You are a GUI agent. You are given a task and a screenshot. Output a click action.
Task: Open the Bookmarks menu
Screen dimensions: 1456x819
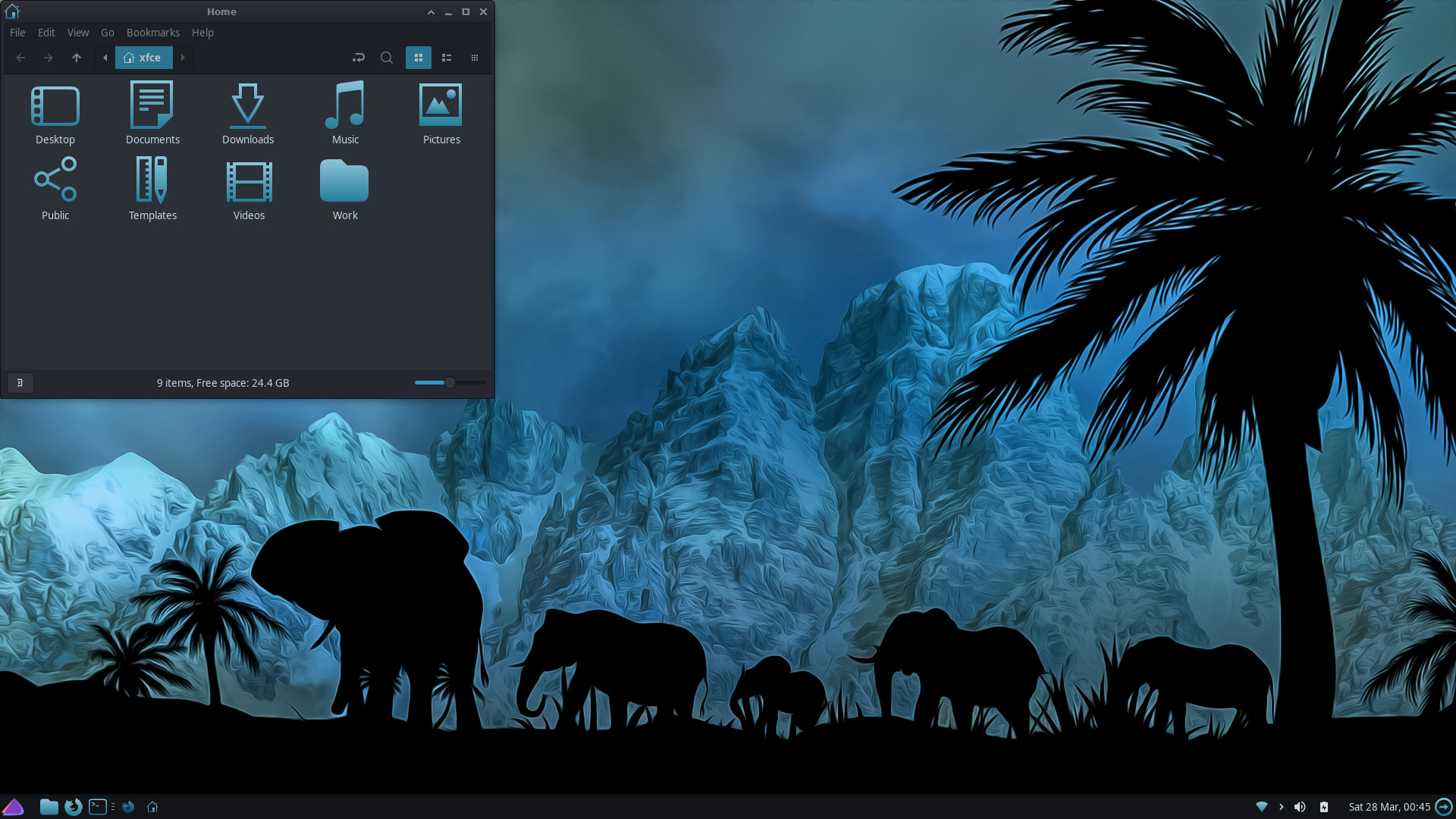(x=152, y=33)
